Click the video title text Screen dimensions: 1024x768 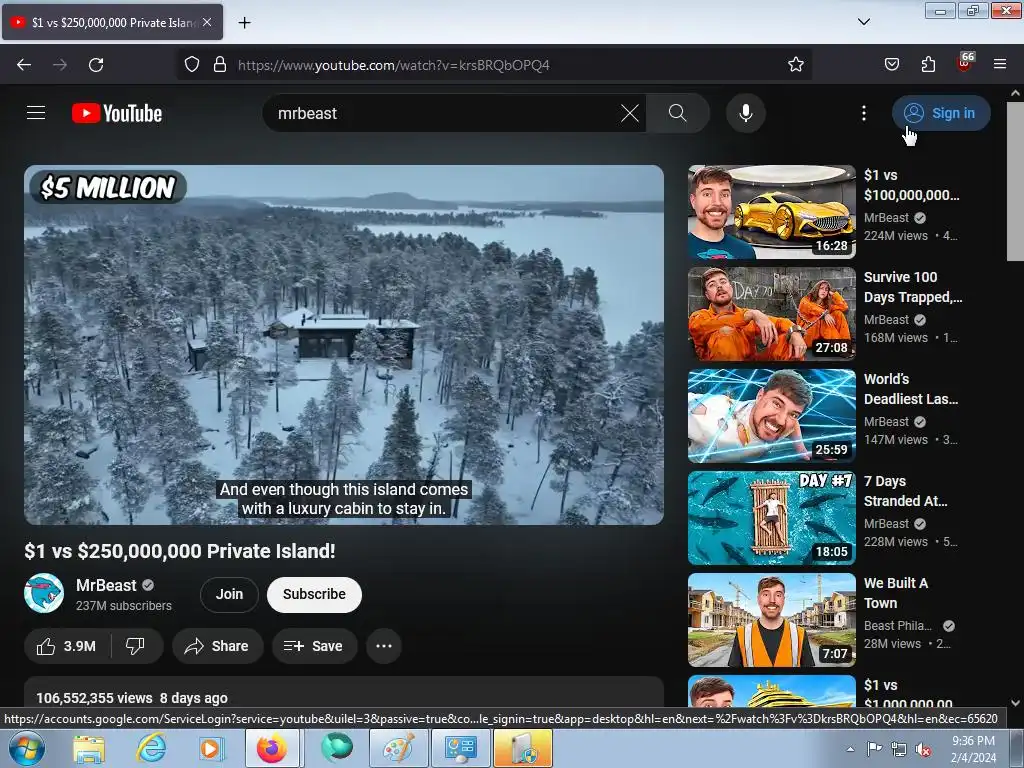180,551
